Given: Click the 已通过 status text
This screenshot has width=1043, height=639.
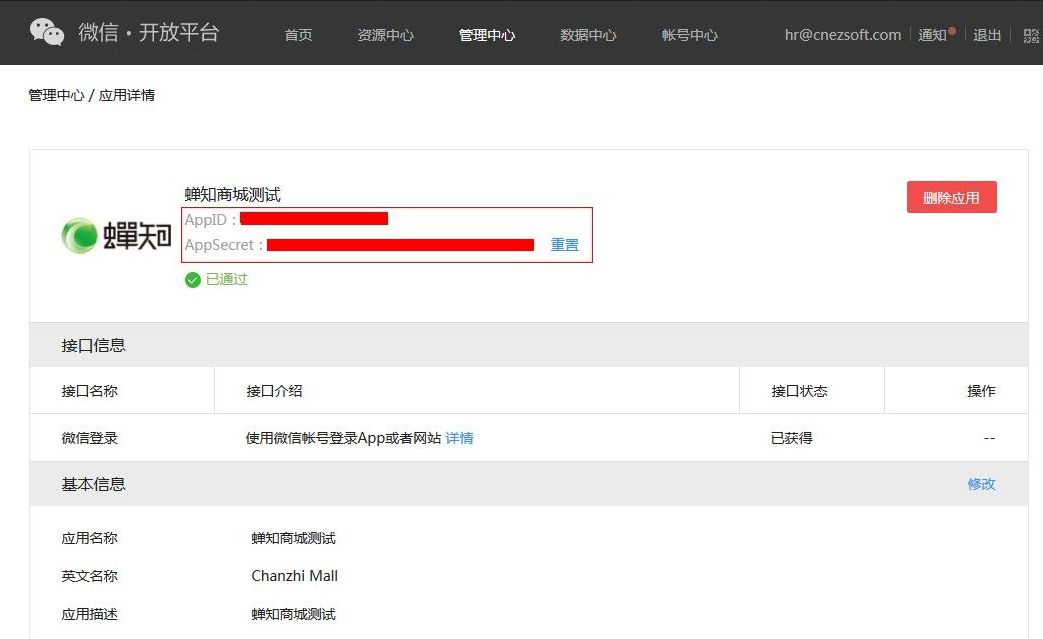Looking at the screenshot, I should 227,279.
